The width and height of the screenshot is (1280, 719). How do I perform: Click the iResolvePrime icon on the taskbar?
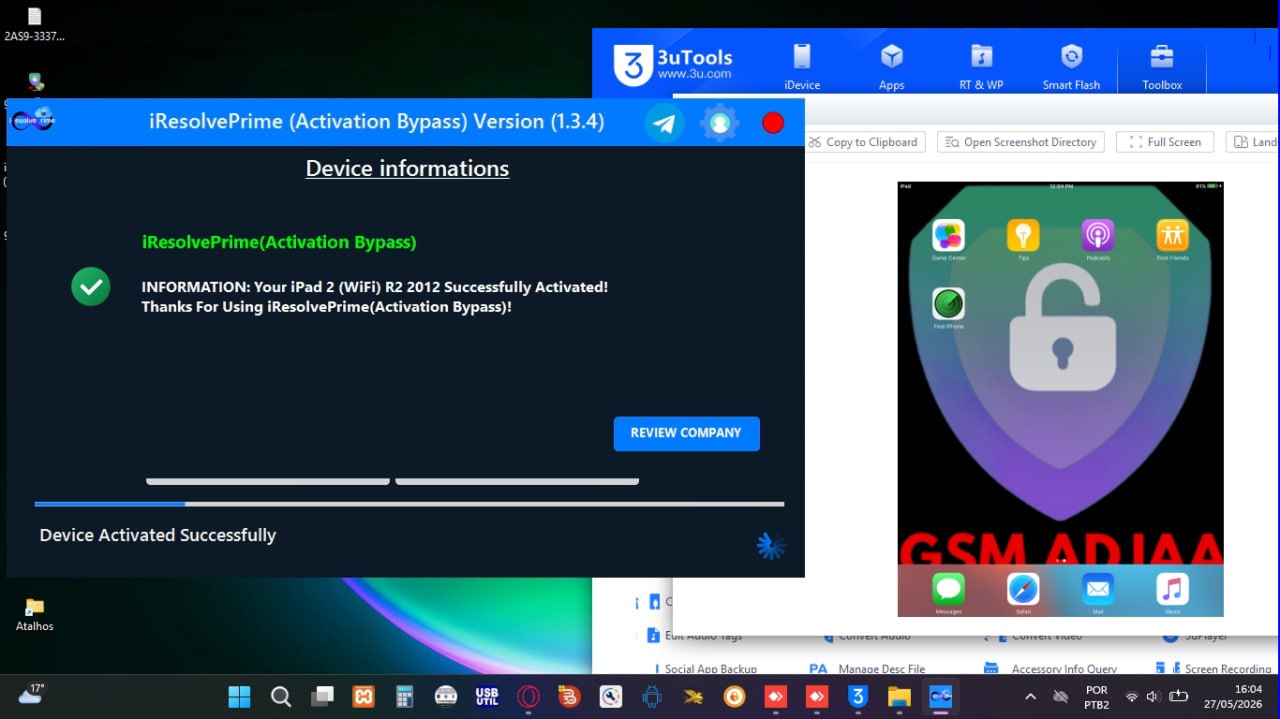tap(940, 696)
